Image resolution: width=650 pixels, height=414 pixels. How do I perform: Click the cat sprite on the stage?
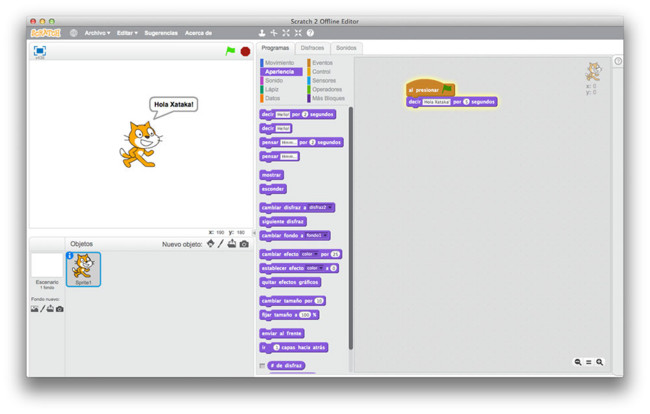point(141,144)
